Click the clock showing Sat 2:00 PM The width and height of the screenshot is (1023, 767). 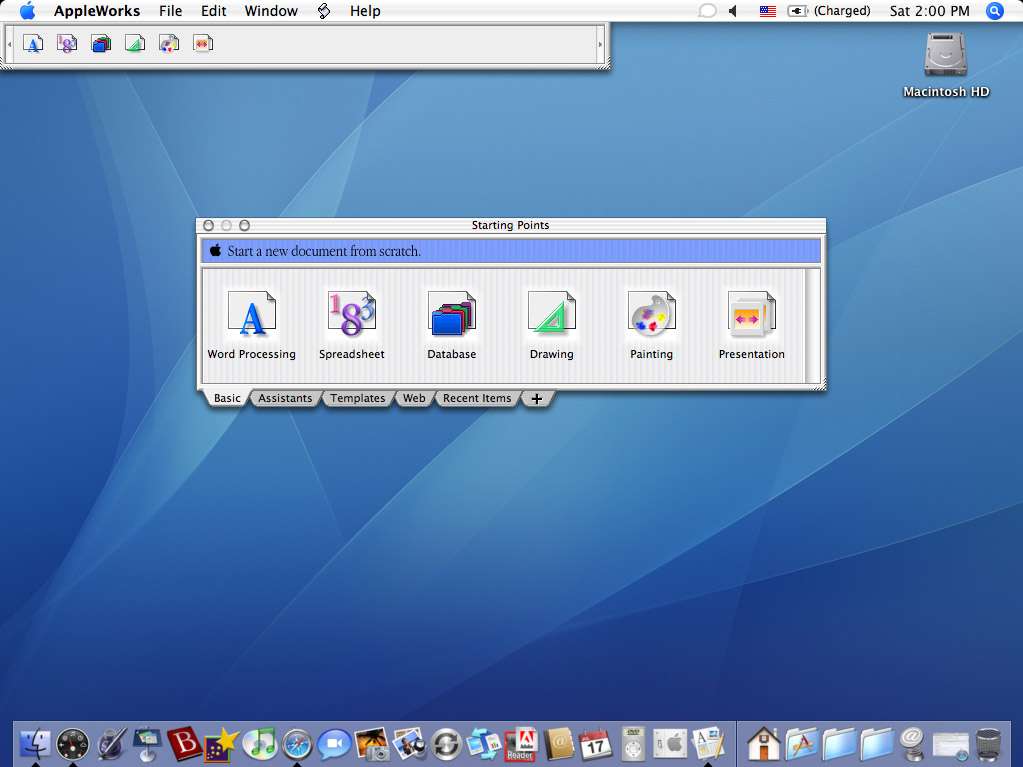pos(930,11)
